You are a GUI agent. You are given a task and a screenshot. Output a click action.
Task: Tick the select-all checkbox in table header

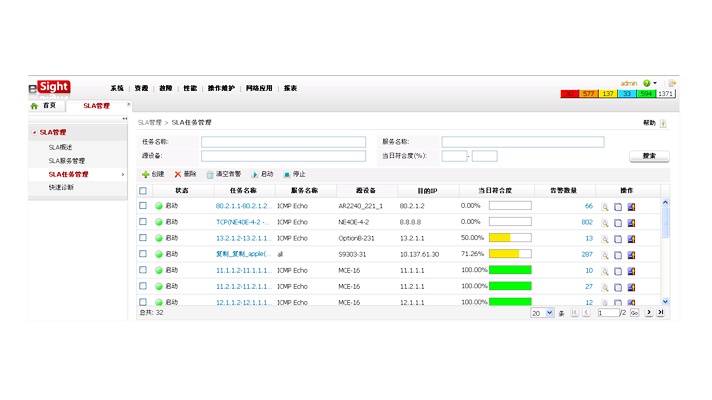click(x=143, y=190)
